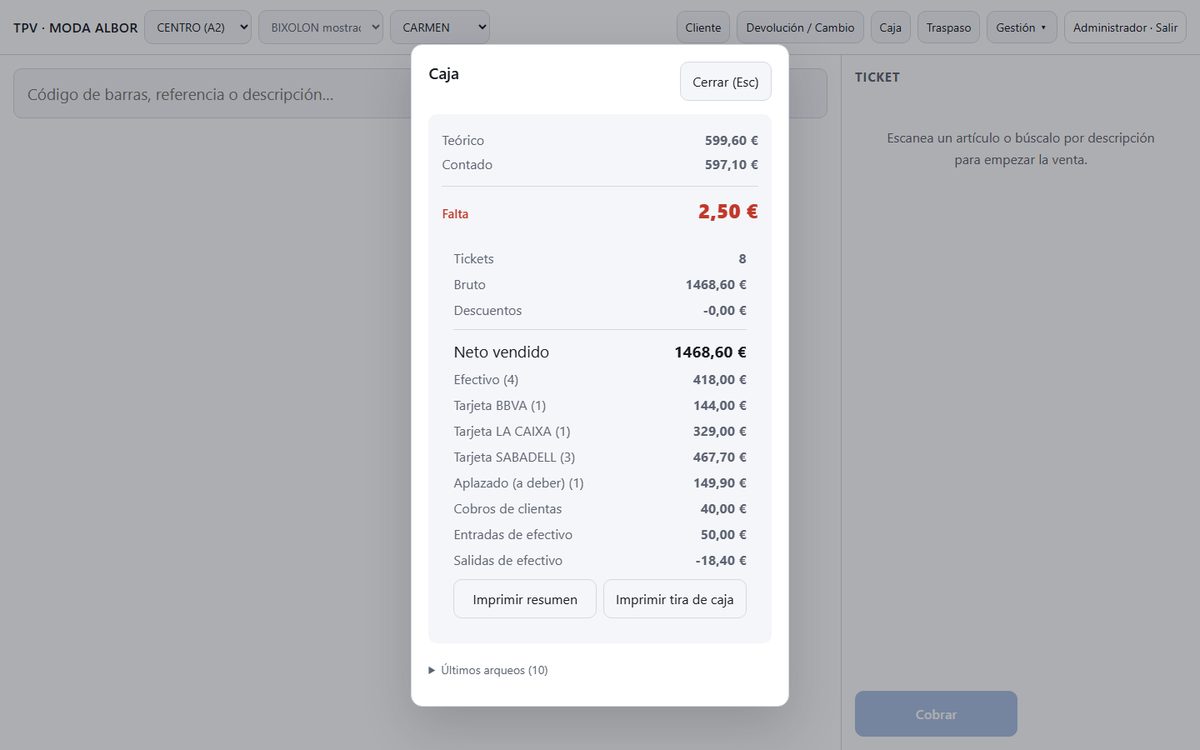
Task: Click the Caja dialog title
Action: click(444, 73)
